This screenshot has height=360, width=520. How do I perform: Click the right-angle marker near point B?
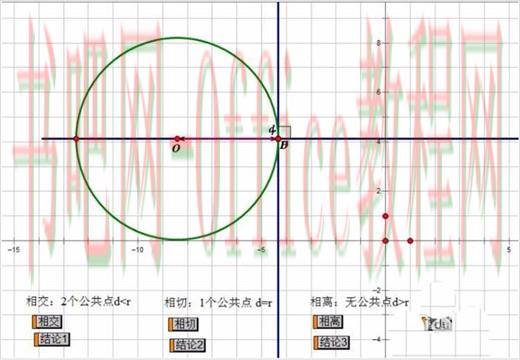click(x=285, y=132)
